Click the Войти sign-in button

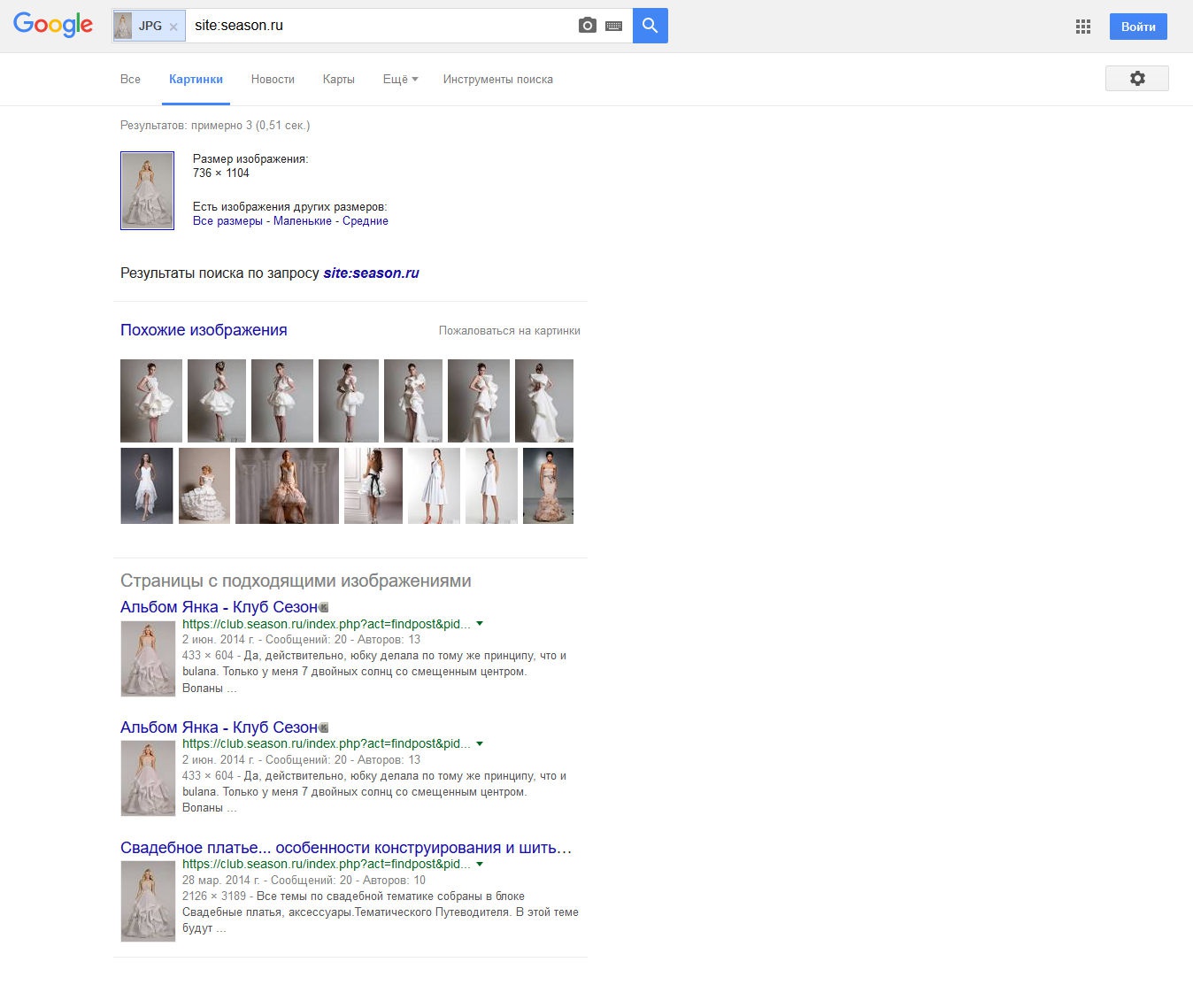1138,27
